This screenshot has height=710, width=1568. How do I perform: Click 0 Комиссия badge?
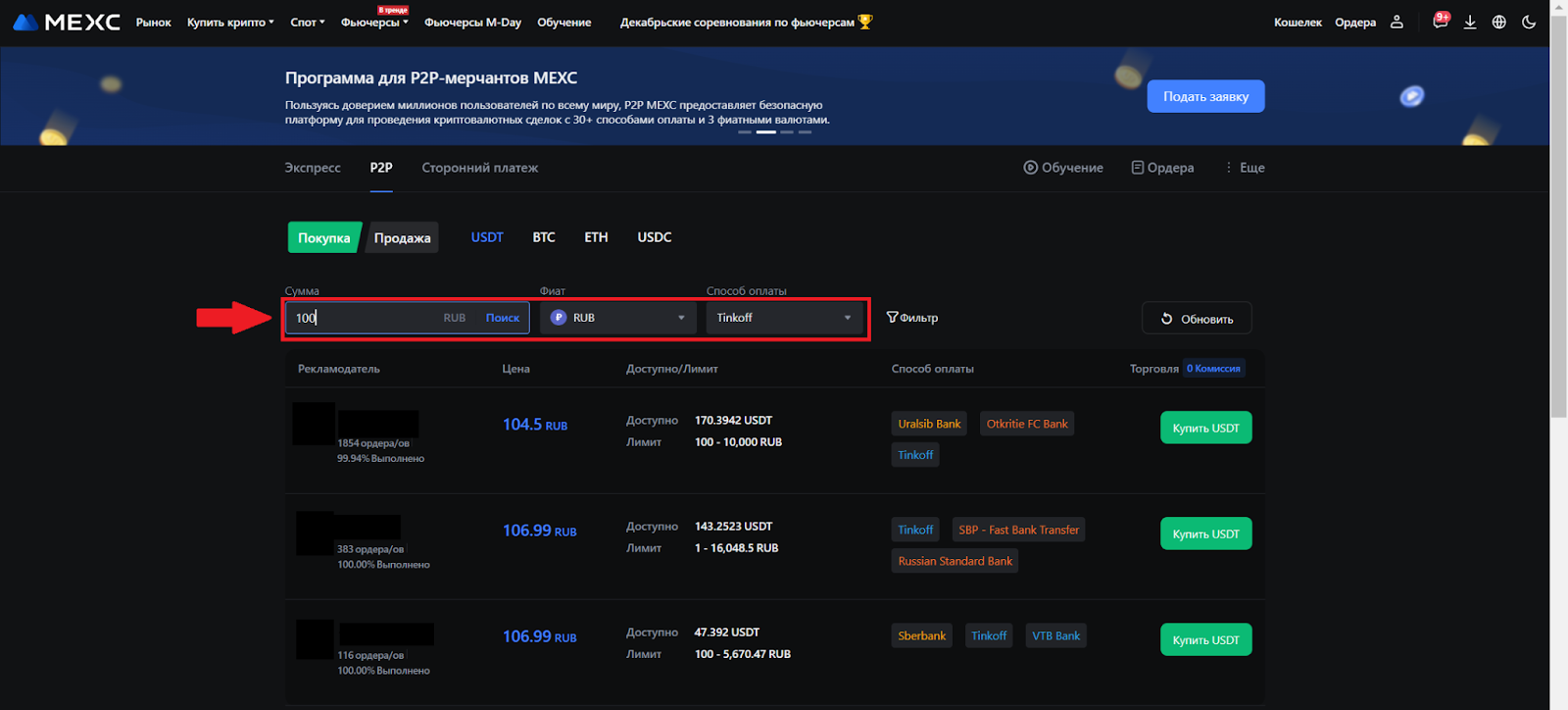(1213, 369)
